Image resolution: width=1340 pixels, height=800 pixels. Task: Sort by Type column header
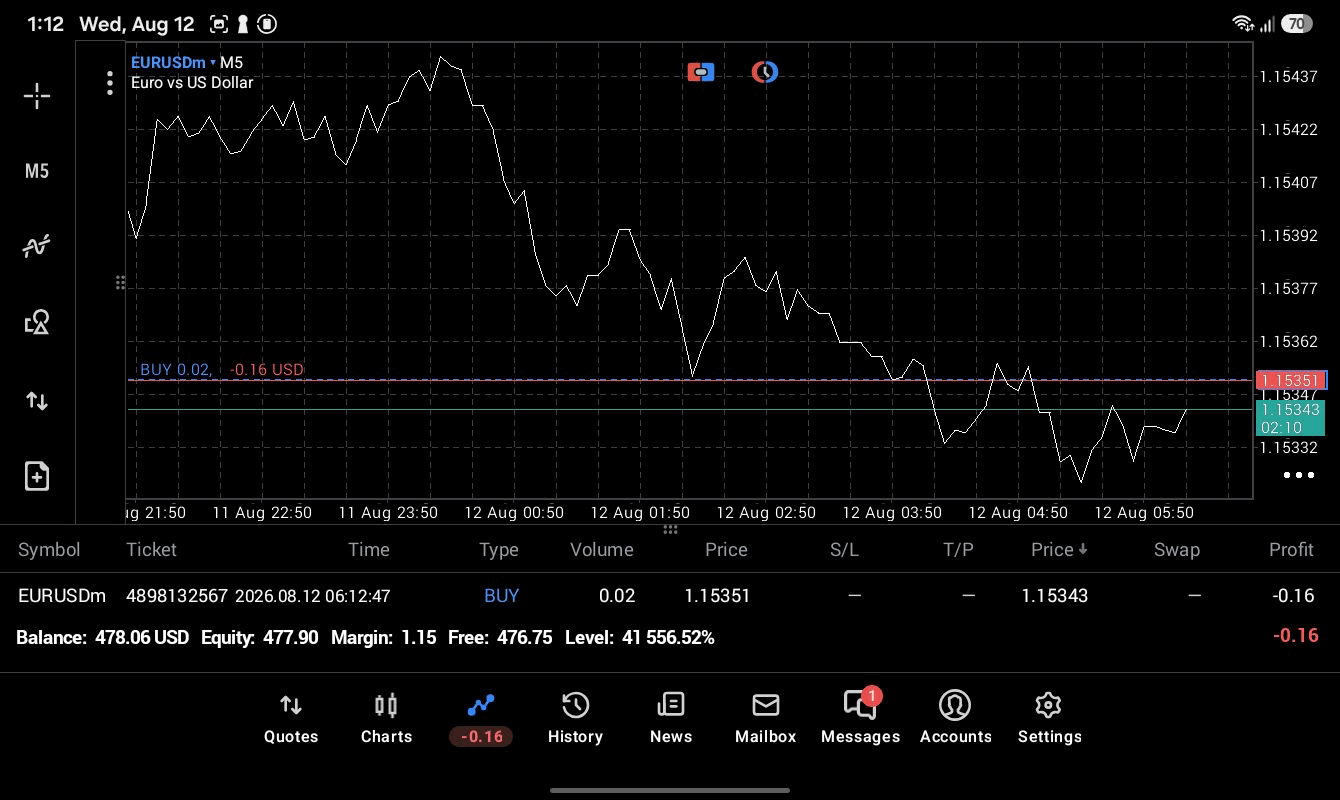pyautogui.click(x=499, y=549)
